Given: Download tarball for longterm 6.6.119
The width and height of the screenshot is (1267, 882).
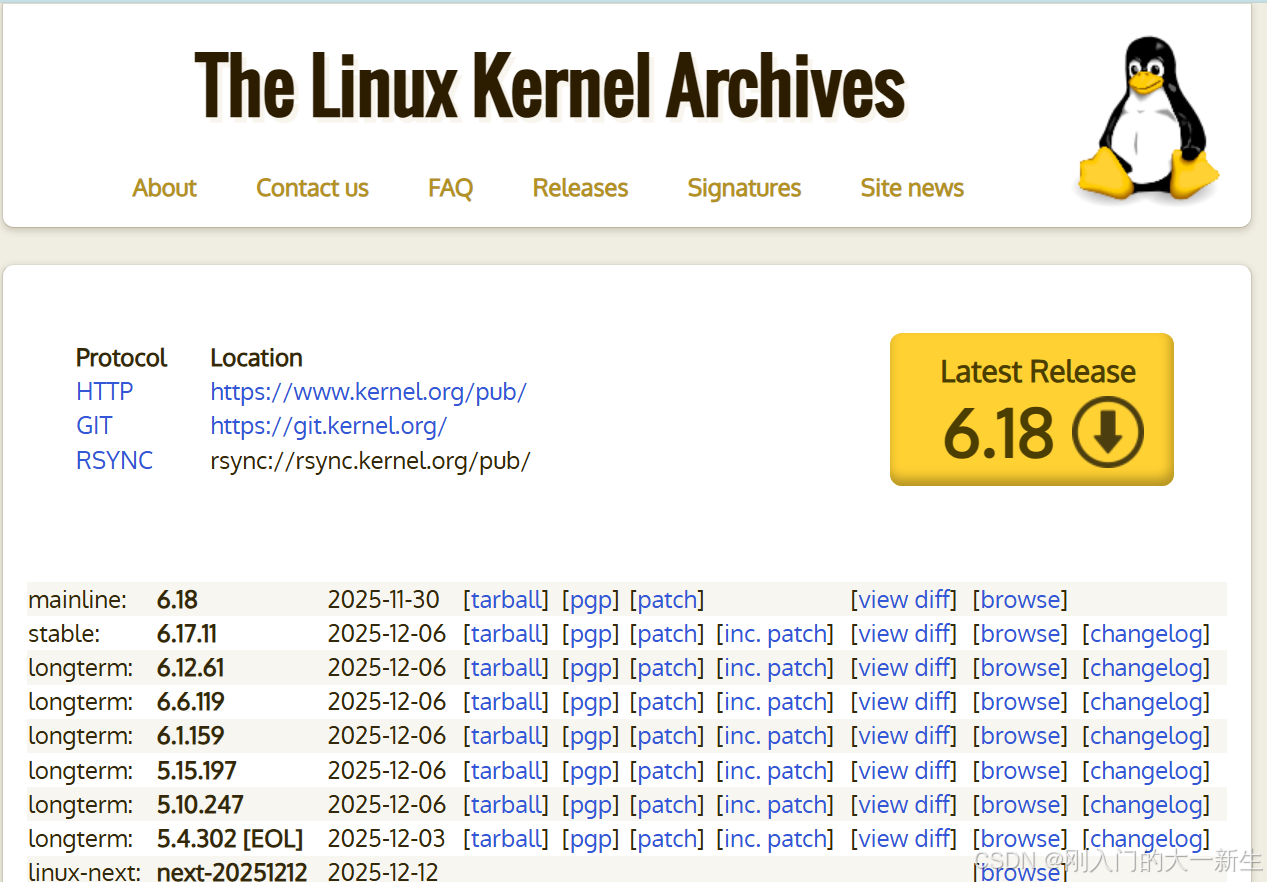Looking at the screenshot, I should click(505, 702).
